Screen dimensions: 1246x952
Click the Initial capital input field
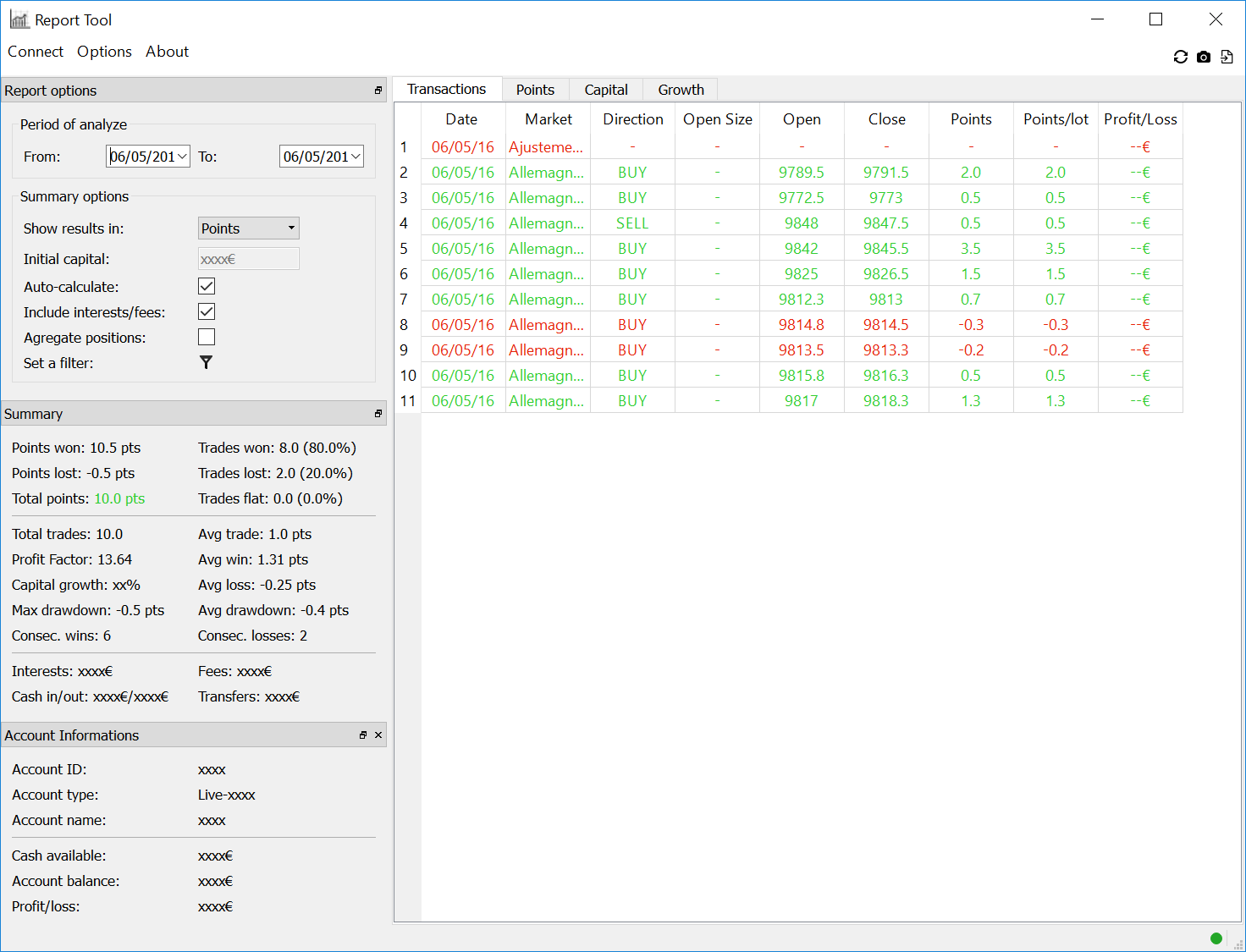pos(248,259)
